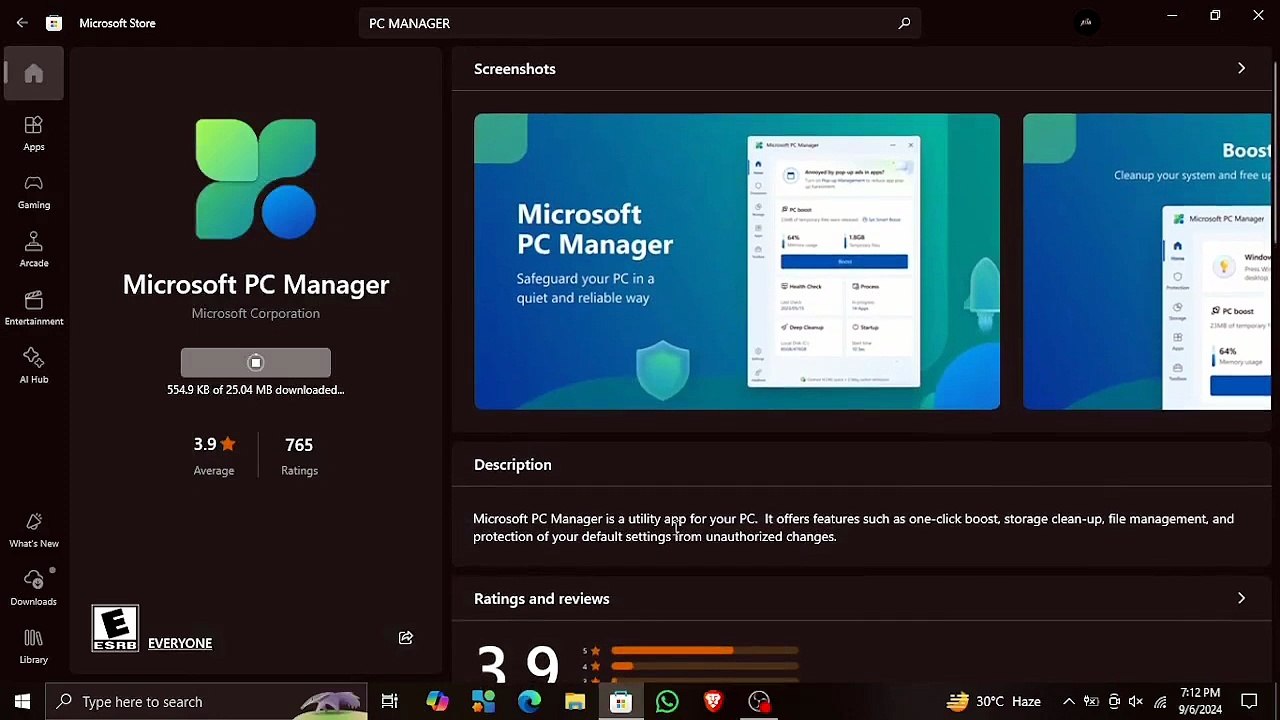Viewport: 1280px width, 720px height.
Task: Click the Microsoft Store logo in the title bar
Action: point(54,23)
